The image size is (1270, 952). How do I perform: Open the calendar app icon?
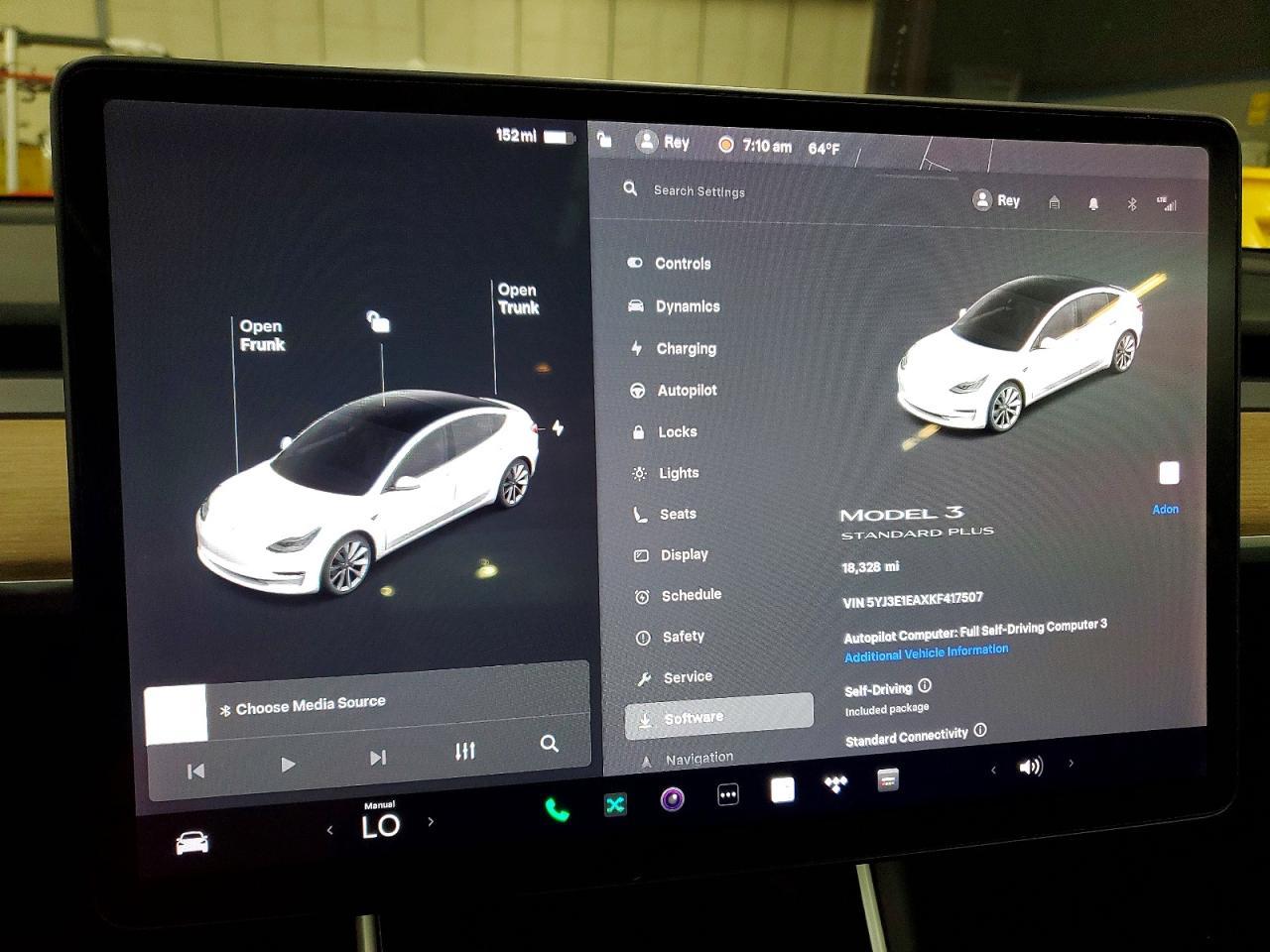pos(888,780)
